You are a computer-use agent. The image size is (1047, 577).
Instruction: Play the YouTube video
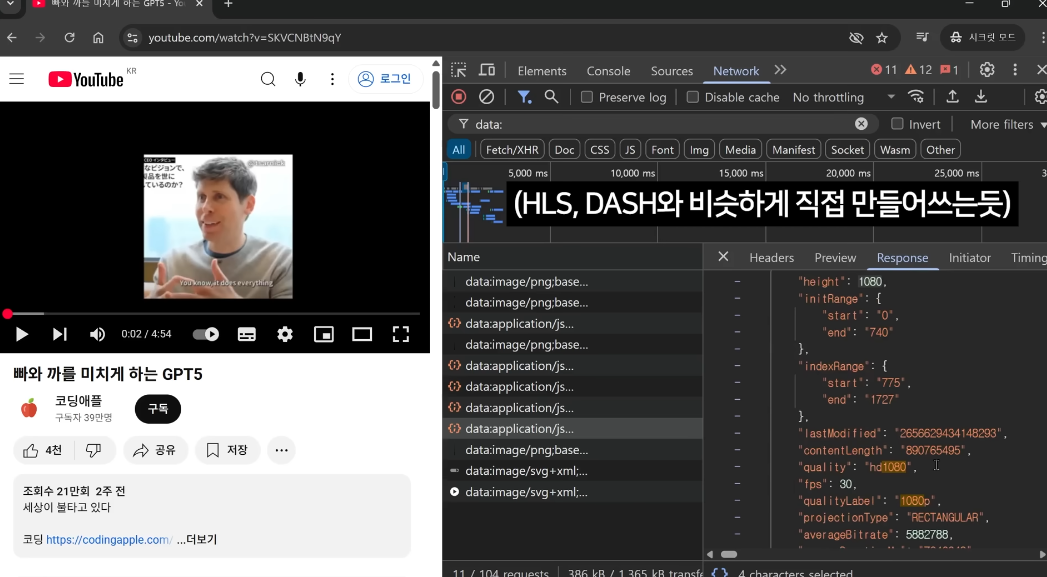click(x=21, y=334)
